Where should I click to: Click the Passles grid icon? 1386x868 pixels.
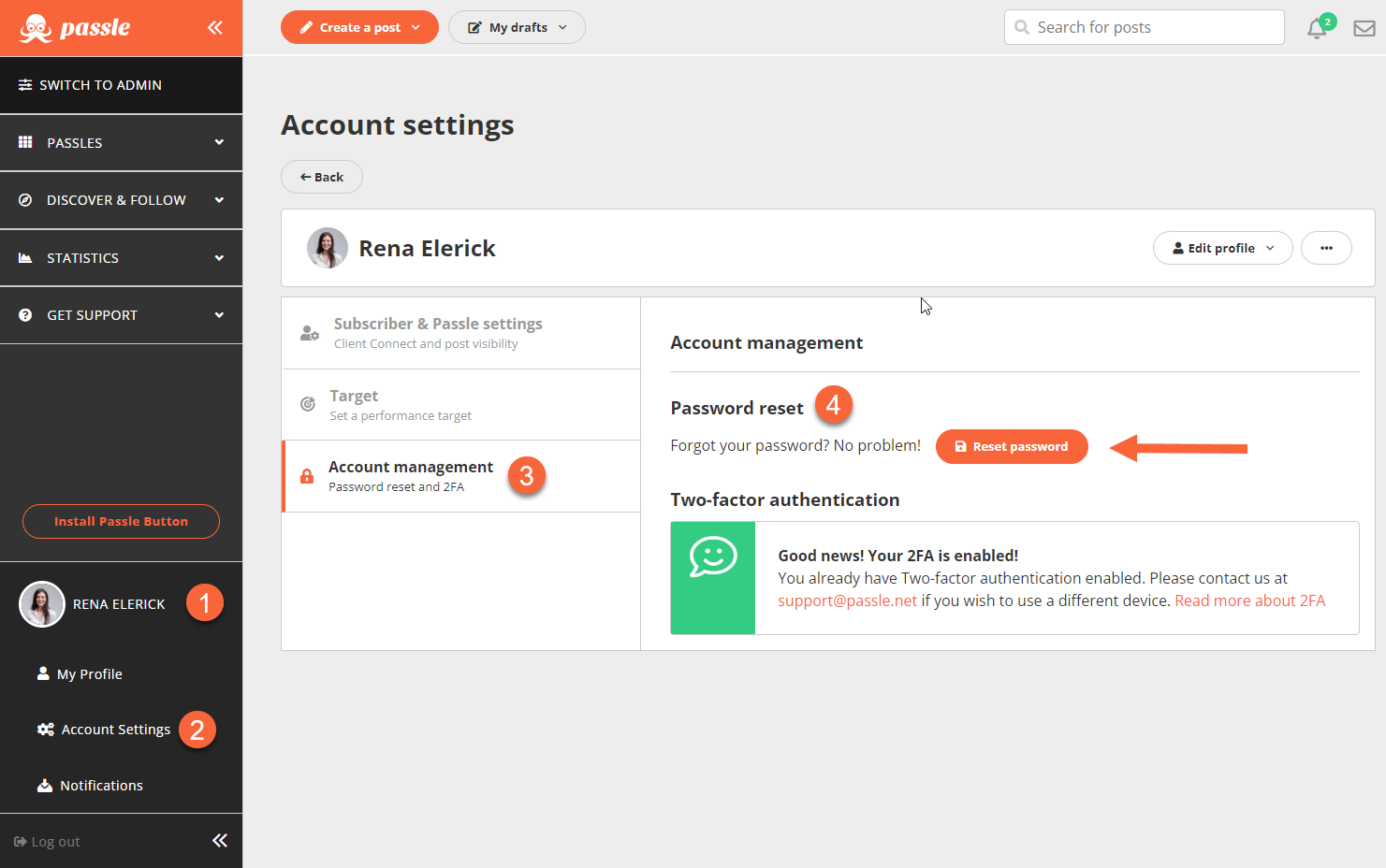25,142
